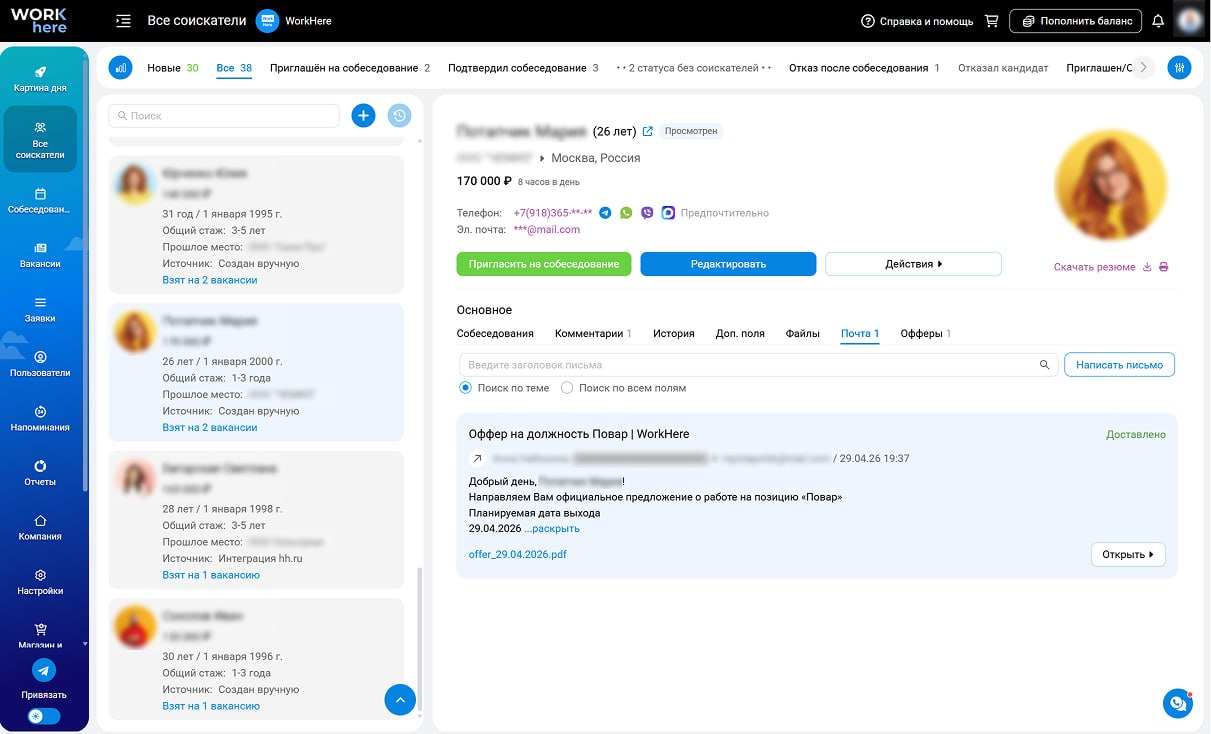The image size is (1211, 734).
Task: Open the Комментарии tab
Action: click(x=594, y=334)
